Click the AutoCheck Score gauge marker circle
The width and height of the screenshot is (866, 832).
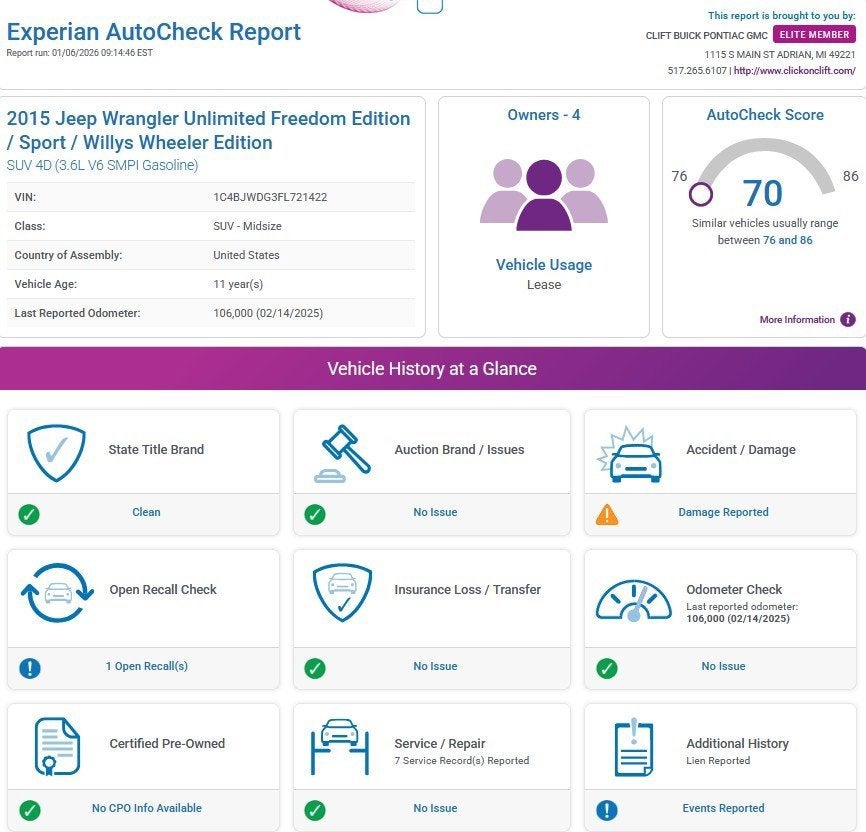tap(701, 193)
